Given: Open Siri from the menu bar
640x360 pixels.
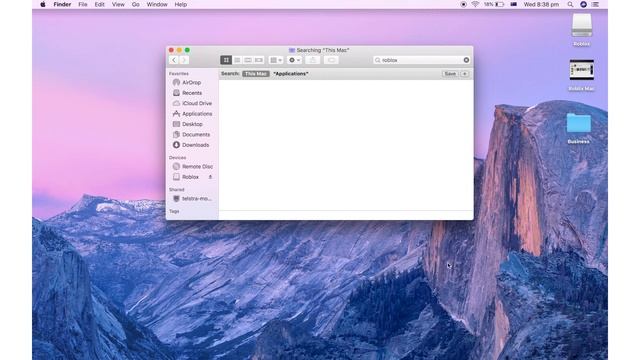Looking at the screenshot, I should [584, 4].
